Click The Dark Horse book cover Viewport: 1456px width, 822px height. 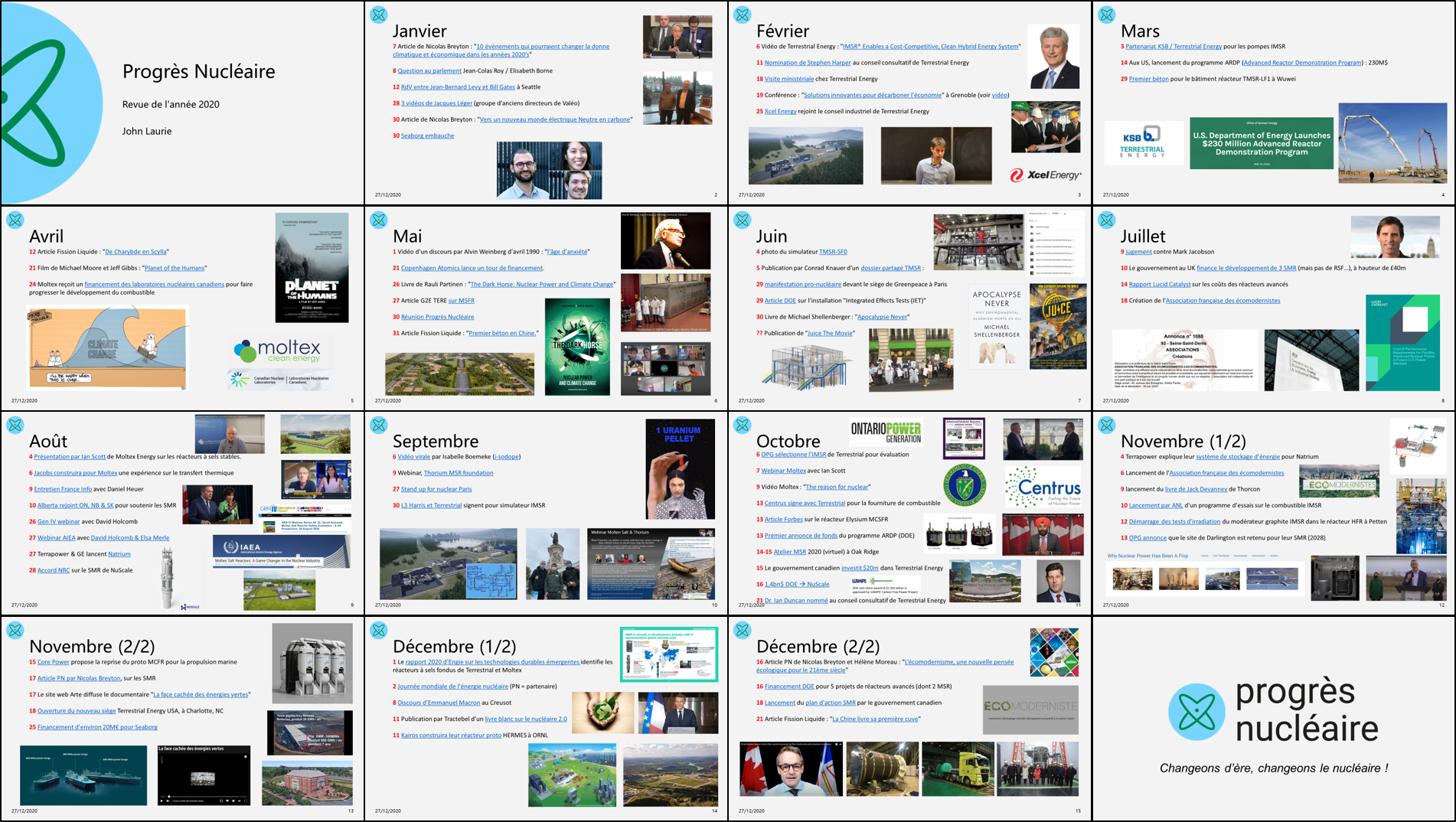577,347
